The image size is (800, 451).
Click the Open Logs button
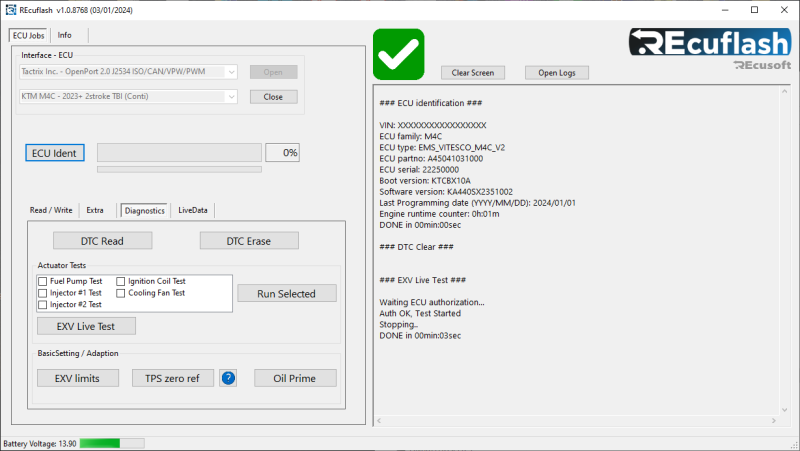point(557,72)
